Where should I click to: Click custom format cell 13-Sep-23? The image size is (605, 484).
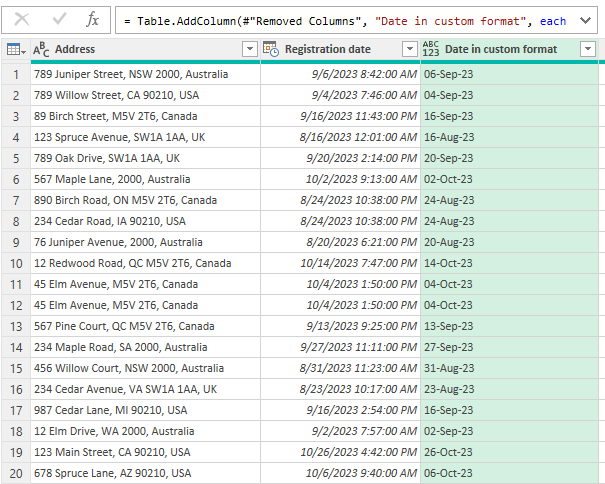click(509, 326)
